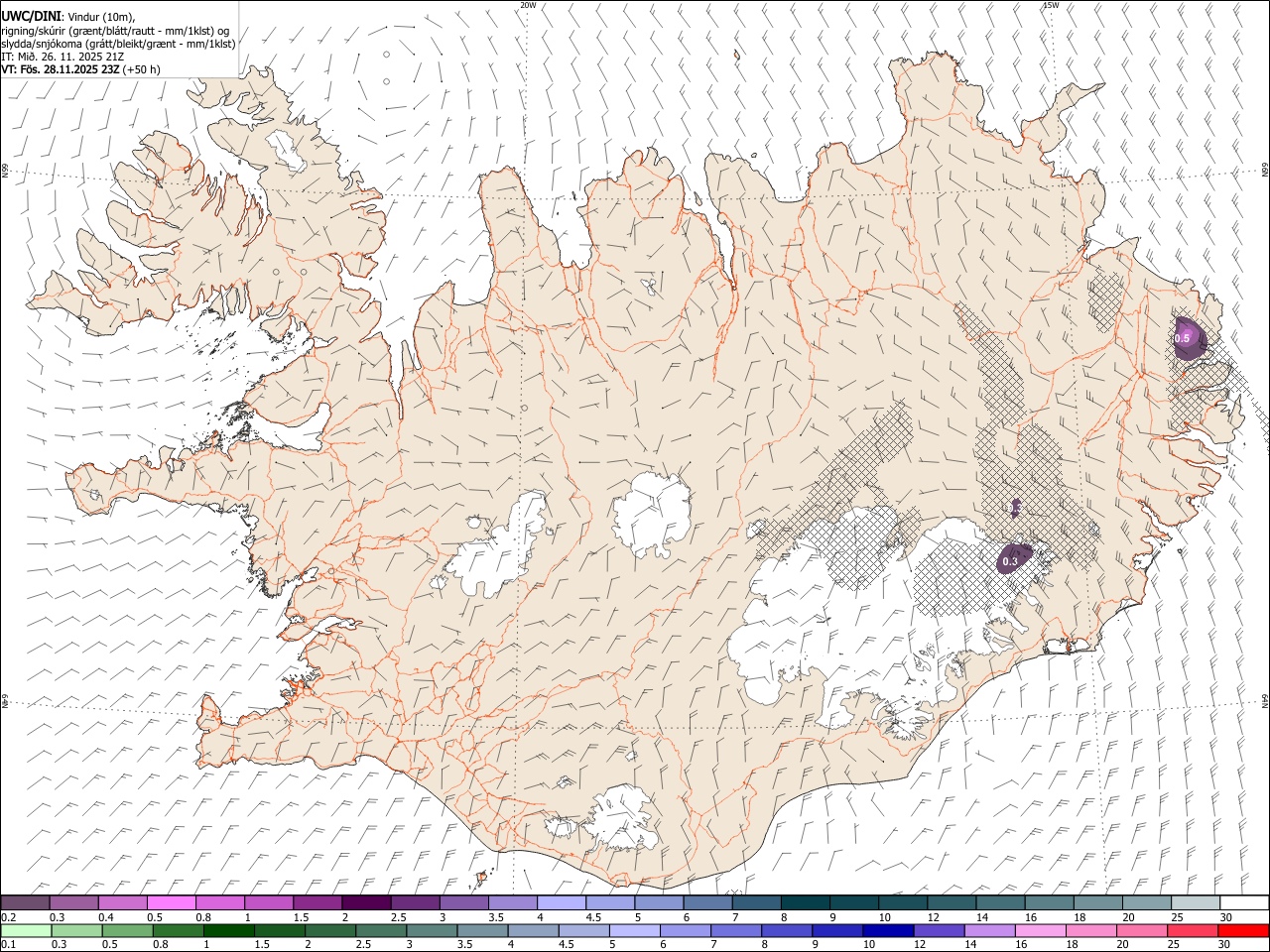Viewport: 1270px width, 952px height.
Task: Click the UWC/DINI title text
Action: 31,17
